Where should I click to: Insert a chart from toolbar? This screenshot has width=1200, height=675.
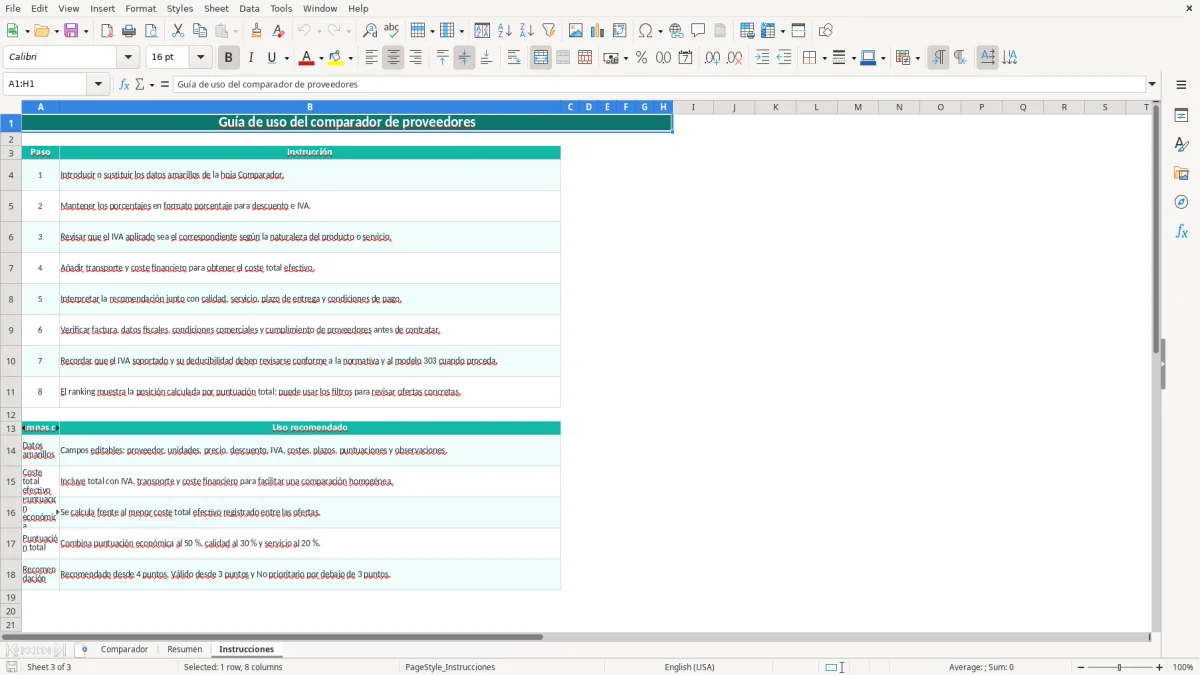[598, 31]
